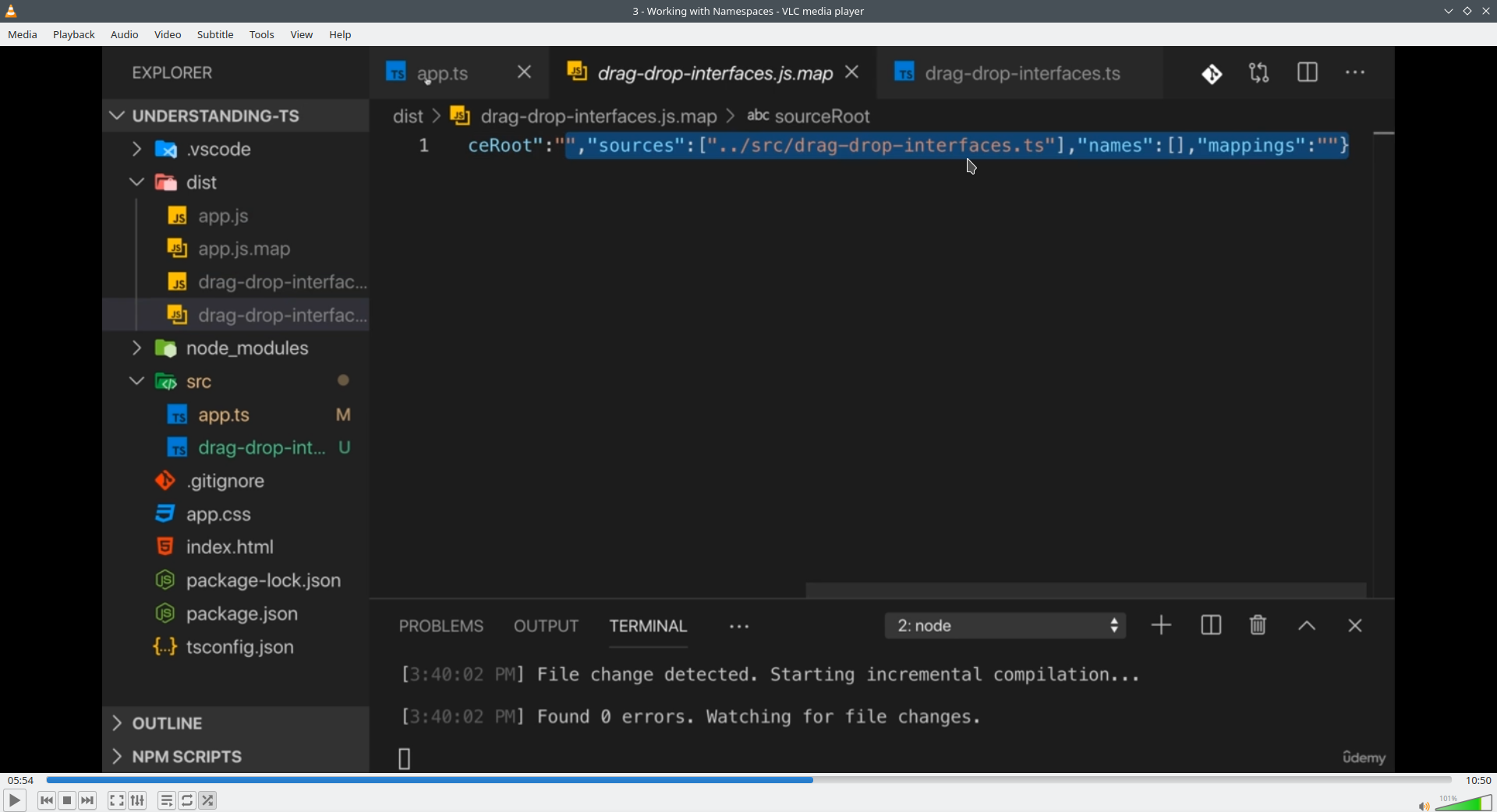Click the editor horizontal scrollbar
1497x812 pixels.
tap(1086, 590)
